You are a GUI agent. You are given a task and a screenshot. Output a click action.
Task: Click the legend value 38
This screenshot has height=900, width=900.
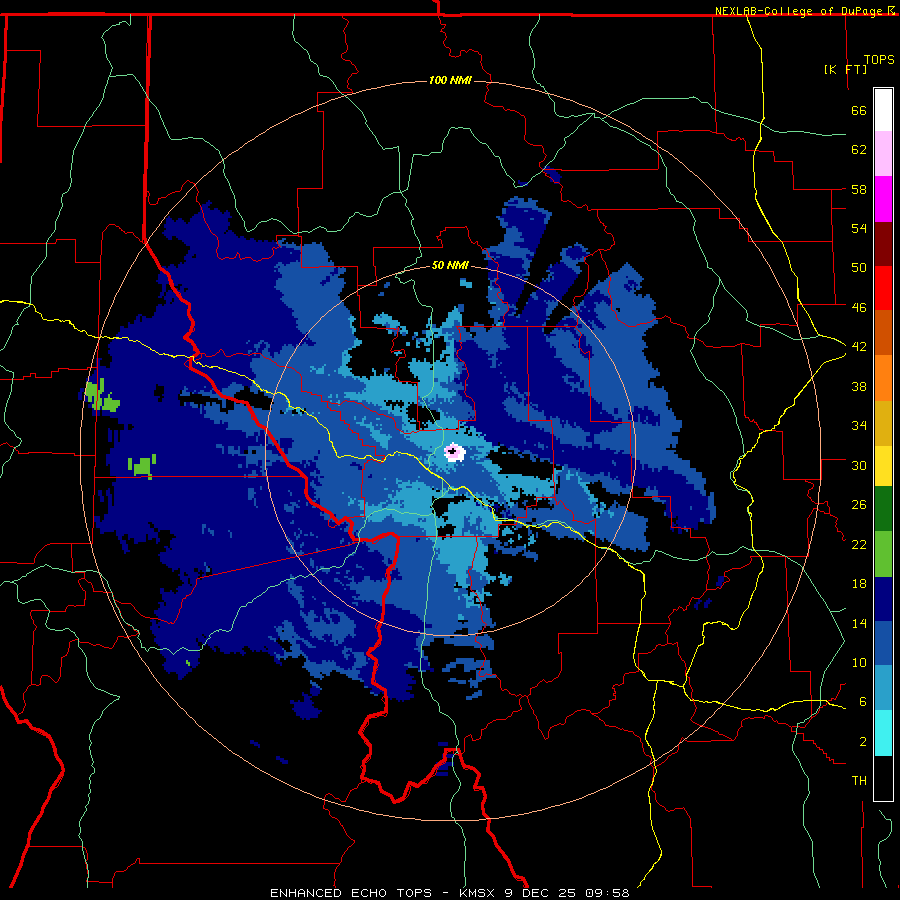coord(859,386)
